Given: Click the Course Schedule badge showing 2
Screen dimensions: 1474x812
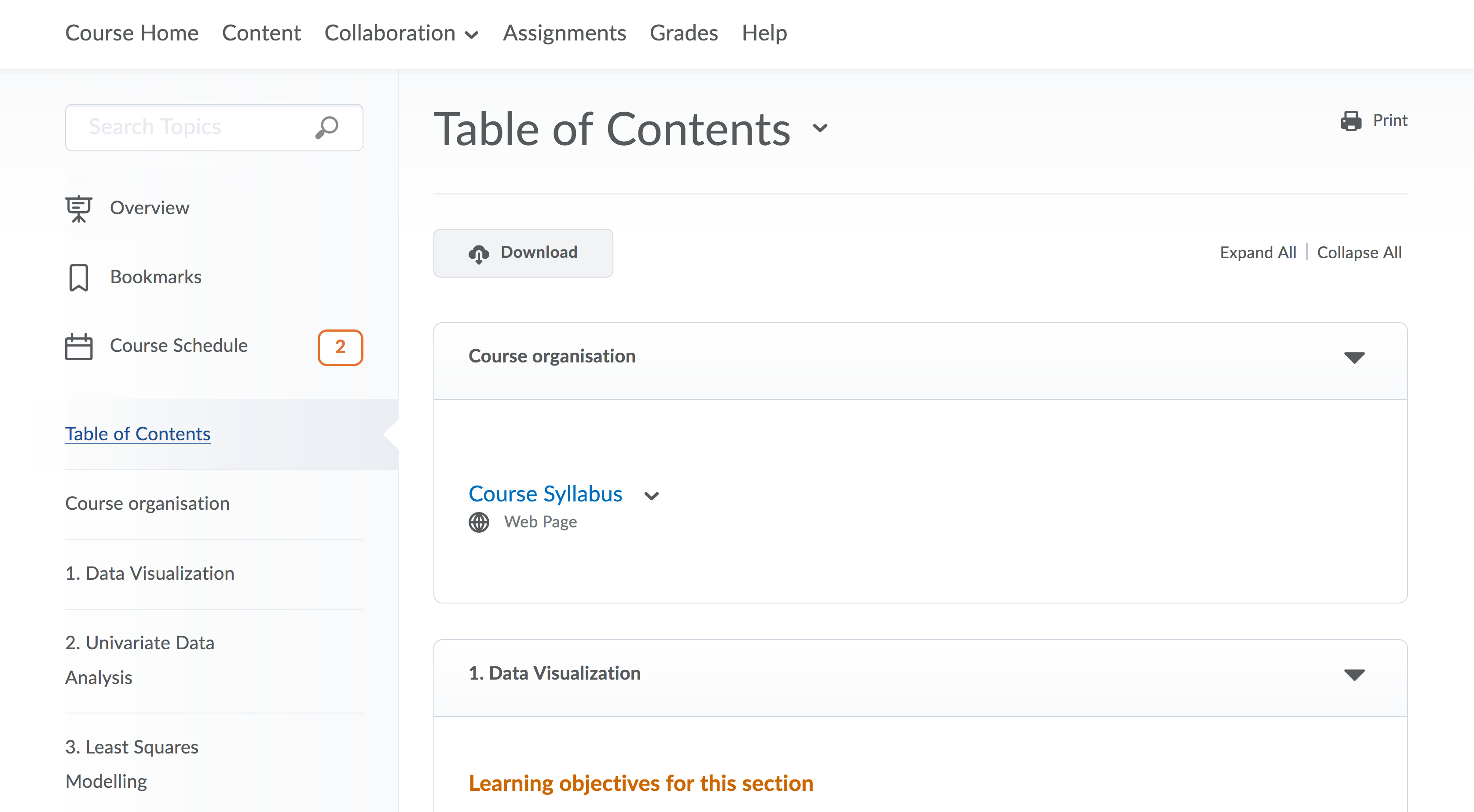Looking at the screenshot, I should [x=340, y=347].
